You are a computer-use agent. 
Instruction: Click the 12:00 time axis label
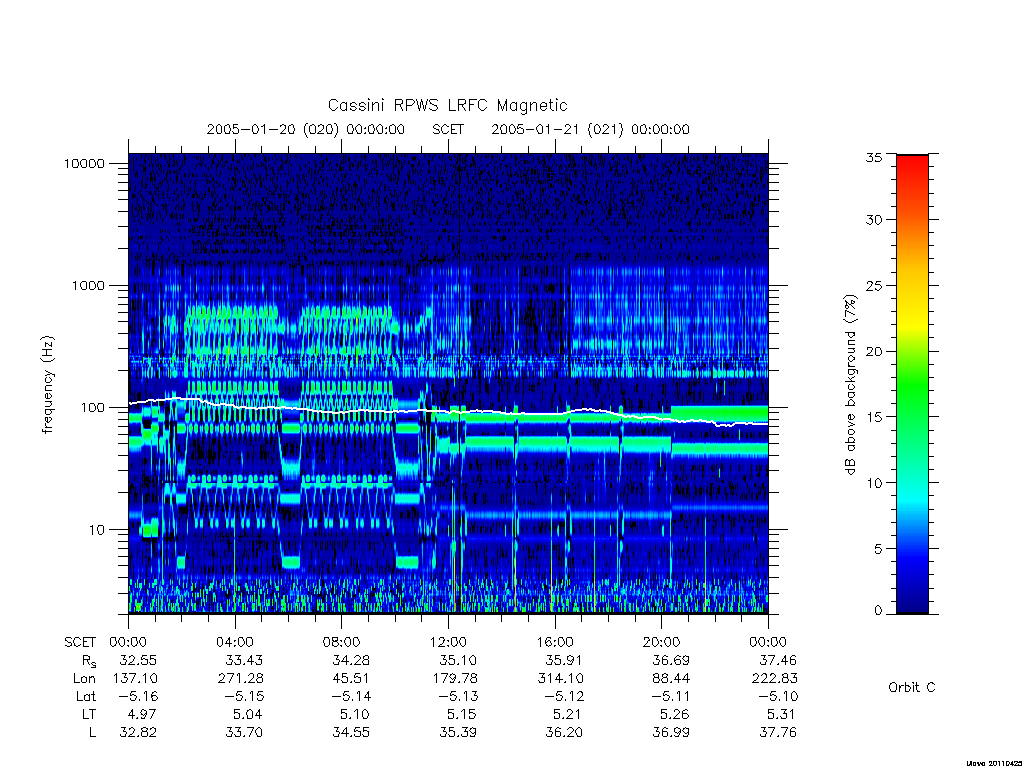(x=448, y=642)
